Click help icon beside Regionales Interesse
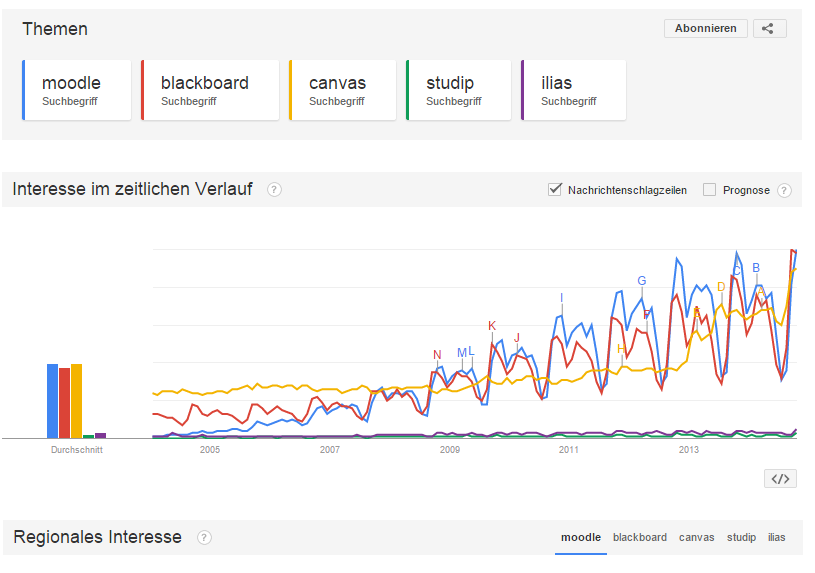 (204, 538)
